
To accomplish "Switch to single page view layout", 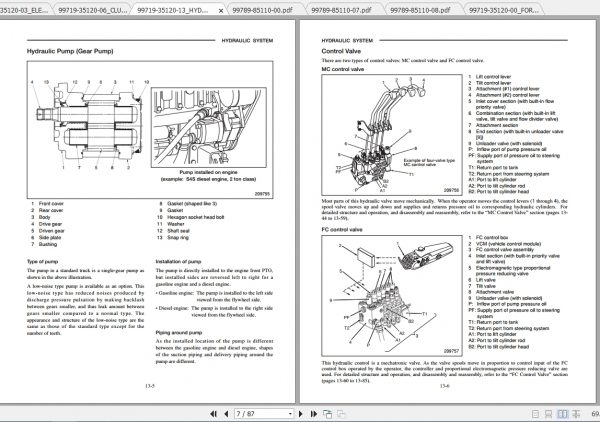I will pos(535,414).
